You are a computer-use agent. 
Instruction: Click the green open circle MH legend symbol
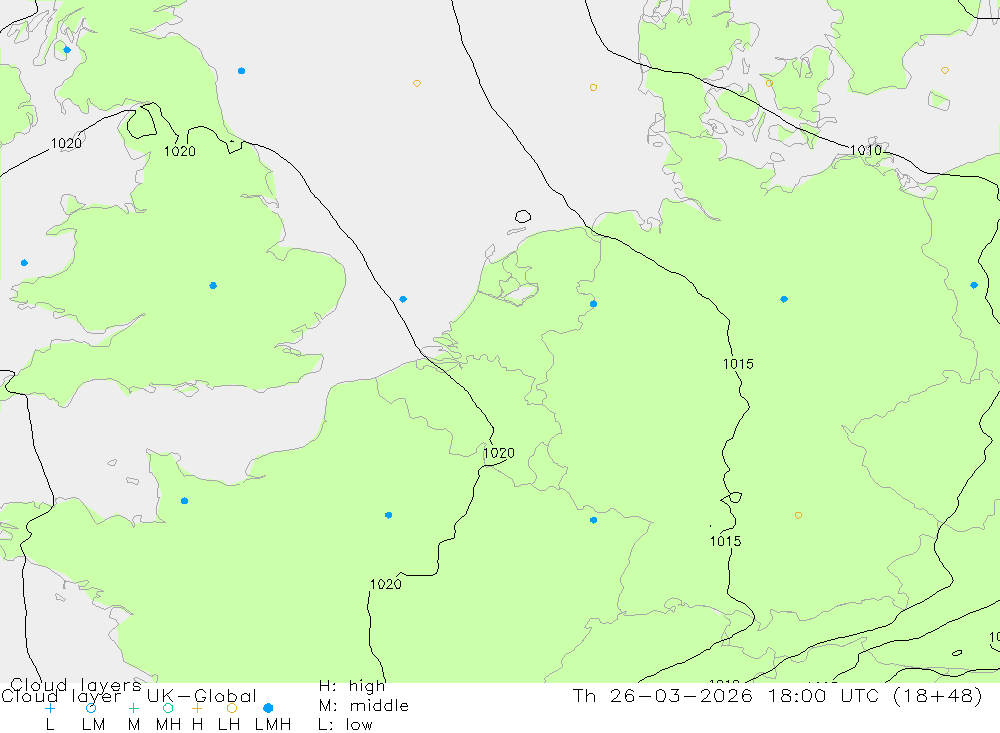(168, 708)
